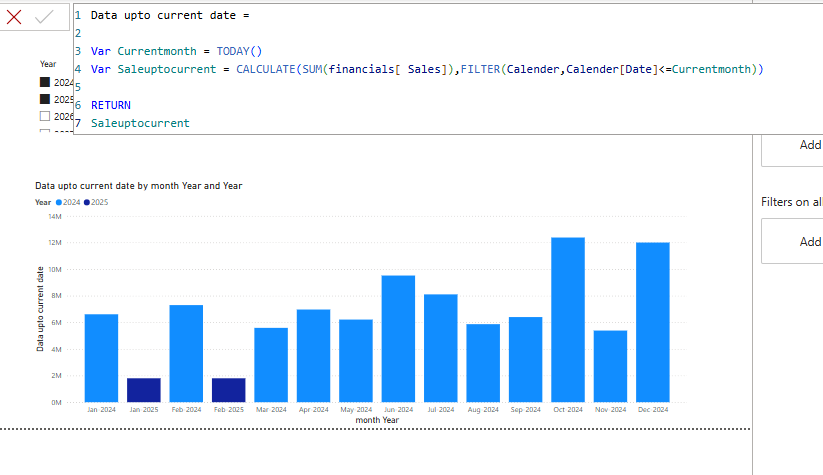Select the Jun 2024 bar
The image size is (823, 475).
point(398,339)
